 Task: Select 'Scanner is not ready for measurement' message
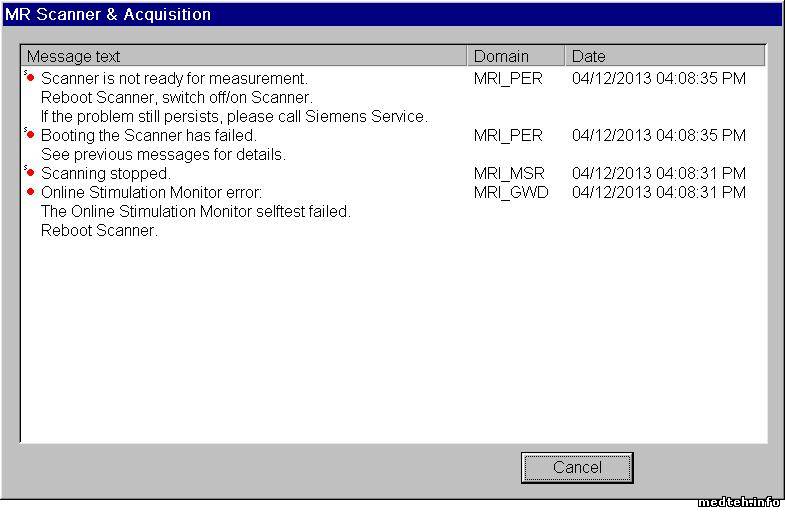(174, 78)
